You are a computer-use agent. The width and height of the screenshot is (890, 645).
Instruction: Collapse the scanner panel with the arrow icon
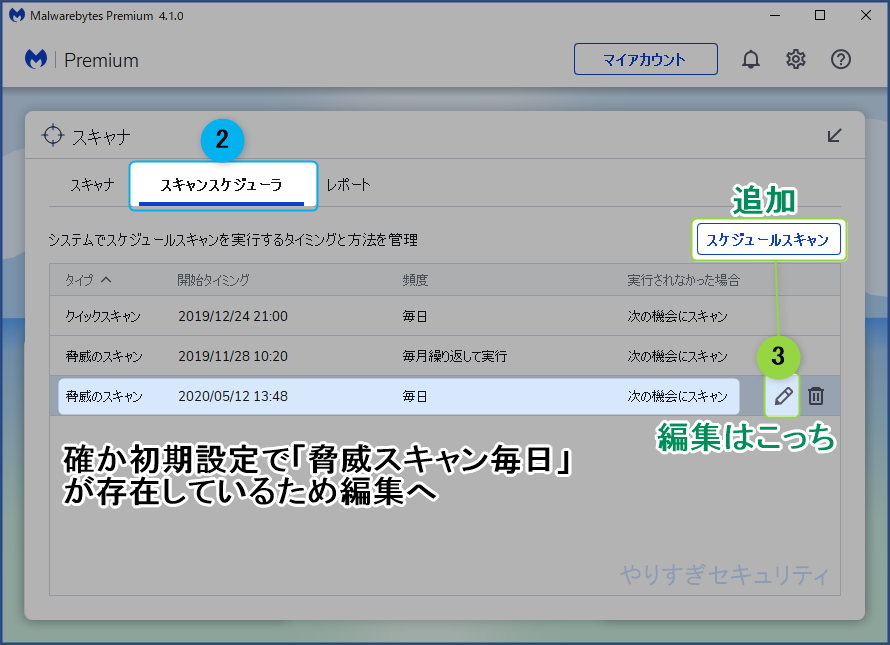834,135
